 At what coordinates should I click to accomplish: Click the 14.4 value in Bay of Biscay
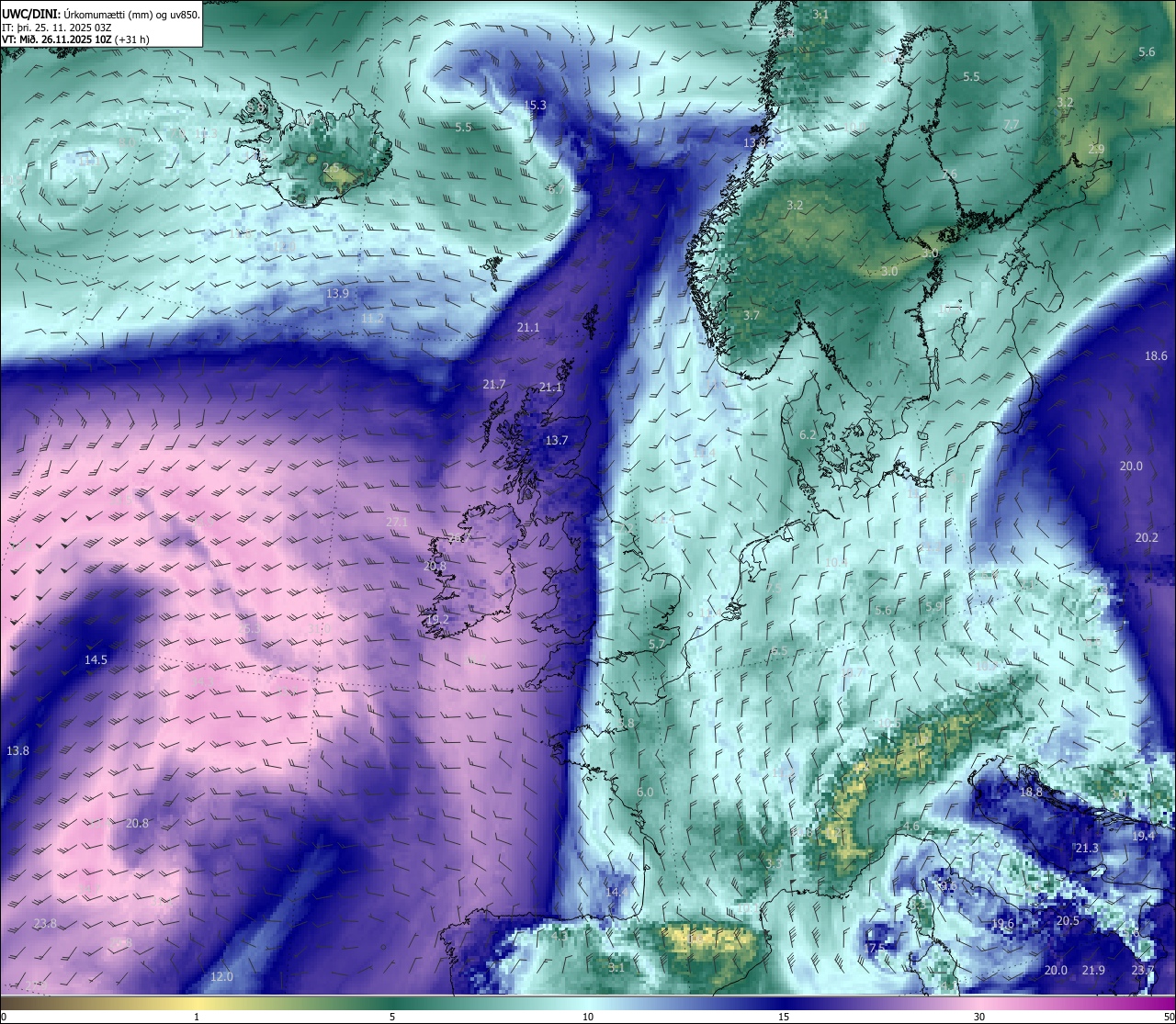(x=616, y=892)
